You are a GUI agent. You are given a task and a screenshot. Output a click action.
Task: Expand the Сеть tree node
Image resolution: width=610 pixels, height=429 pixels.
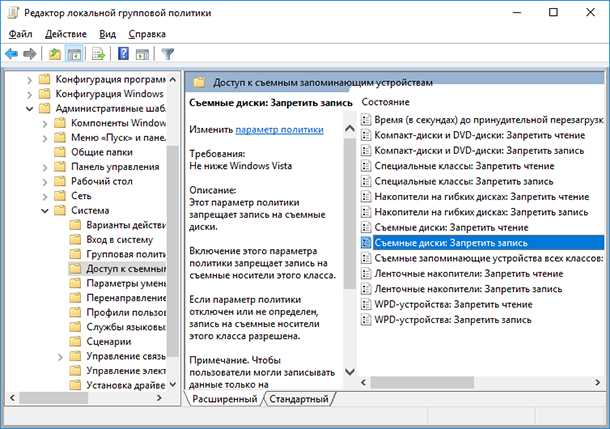tap(45, 196)
